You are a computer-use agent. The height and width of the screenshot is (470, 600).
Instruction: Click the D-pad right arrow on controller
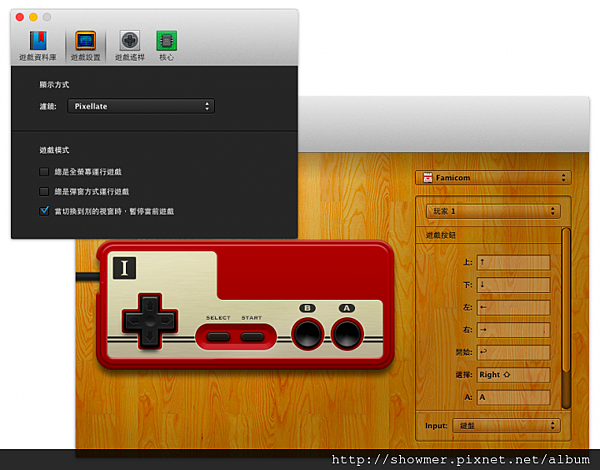point(166,321)
